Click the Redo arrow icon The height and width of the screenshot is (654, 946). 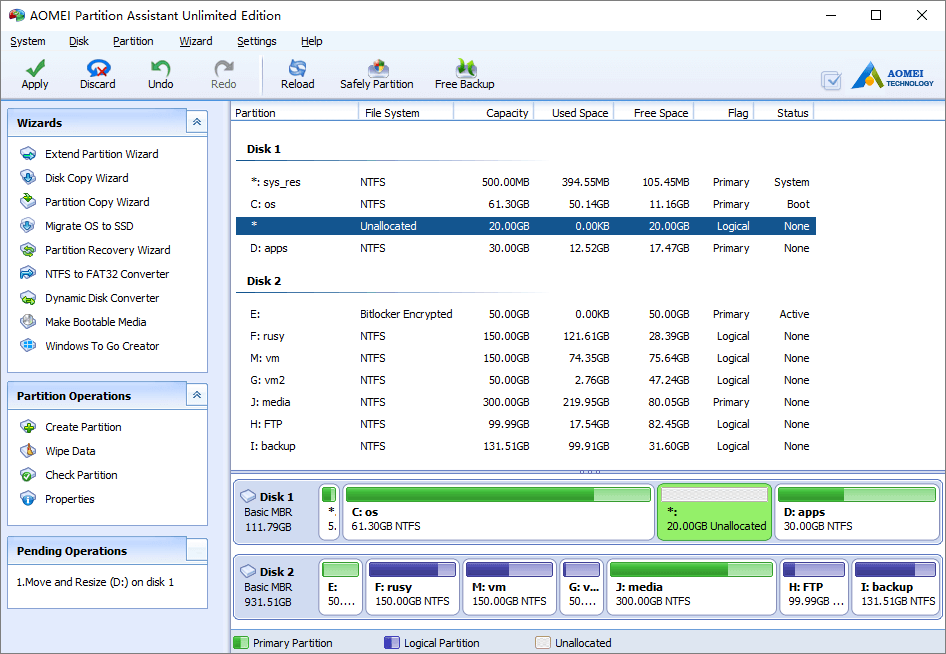224,68
